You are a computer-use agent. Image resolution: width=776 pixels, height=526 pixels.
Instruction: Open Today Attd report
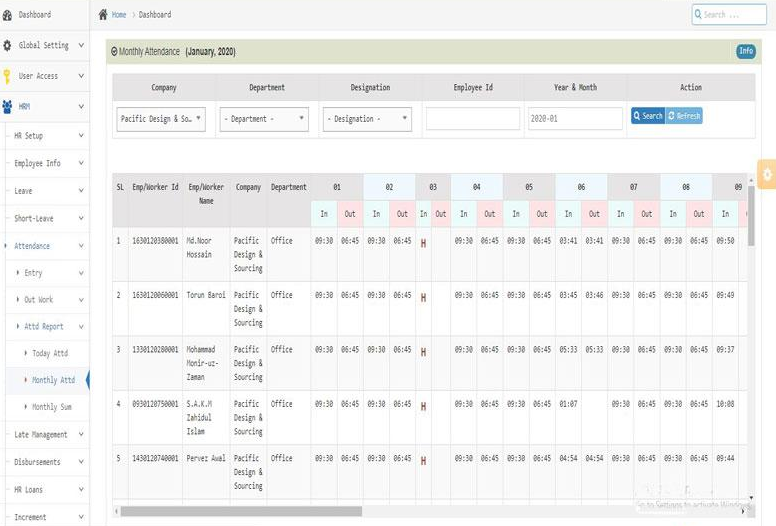coord(50,353)
